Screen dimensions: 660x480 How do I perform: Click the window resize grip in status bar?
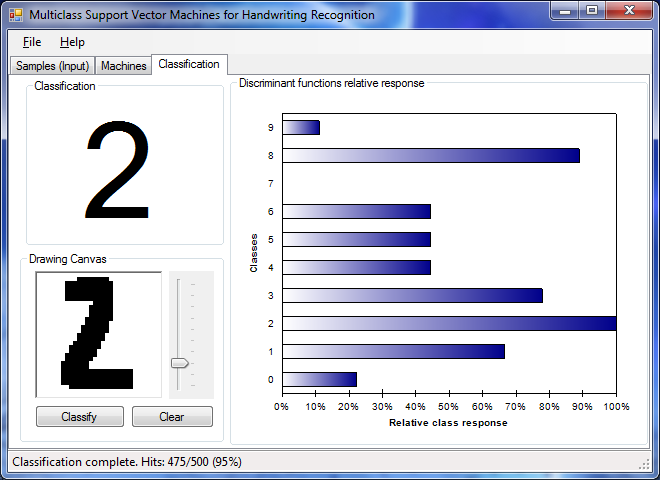pyautogui.click(x=644, y=464)
